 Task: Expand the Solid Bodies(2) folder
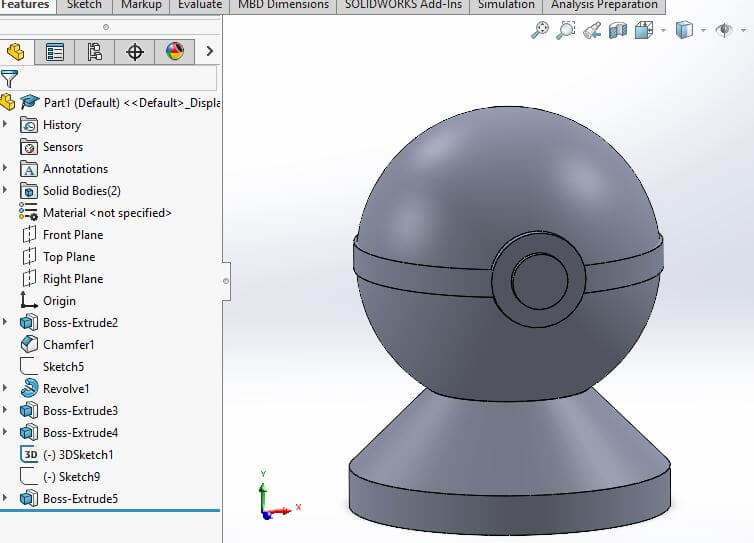(5, 190)
